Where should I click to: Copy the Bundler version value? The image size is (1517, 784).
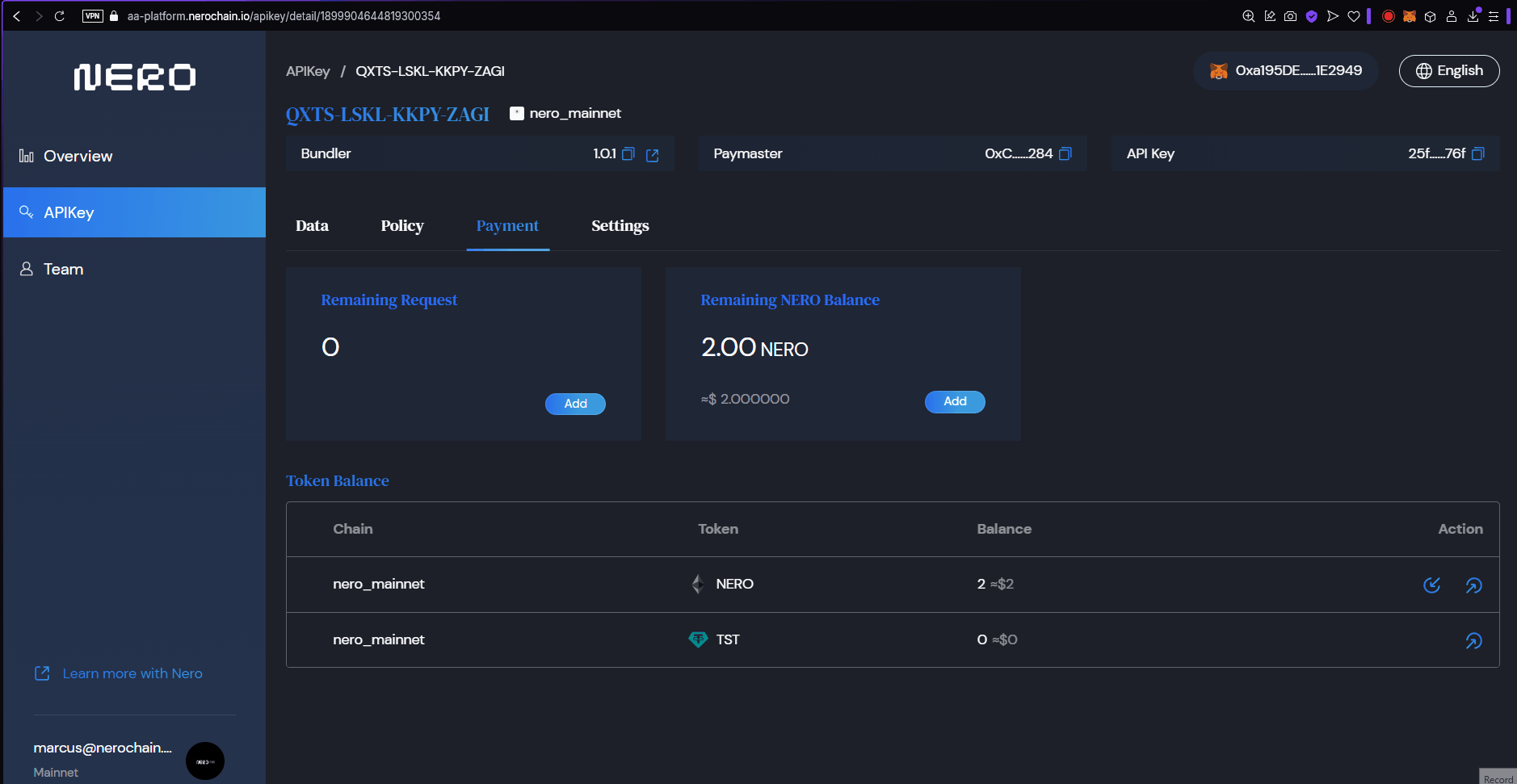[x=628, y=154]
